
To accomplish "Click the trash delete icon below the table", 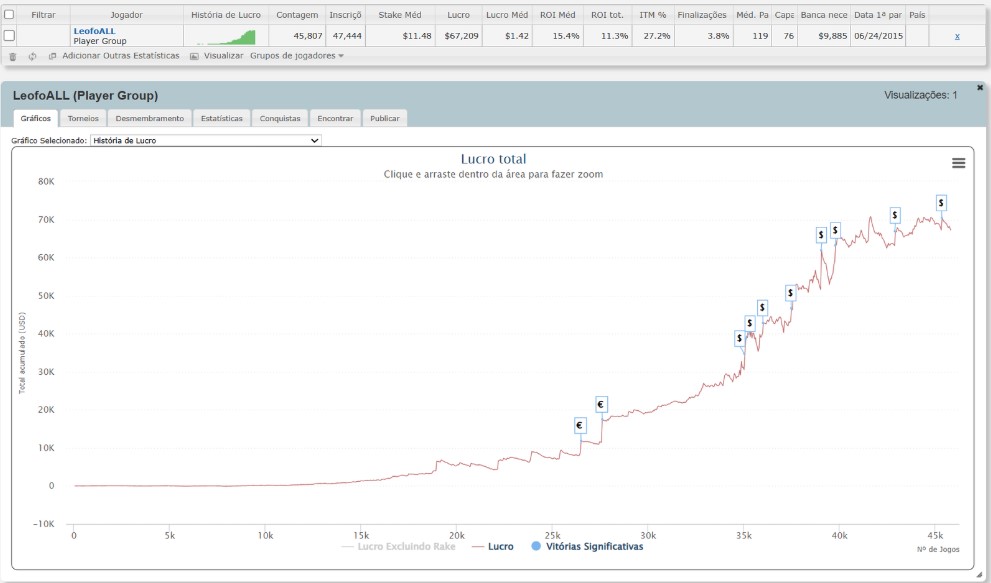I will click(x=13, y=56).
